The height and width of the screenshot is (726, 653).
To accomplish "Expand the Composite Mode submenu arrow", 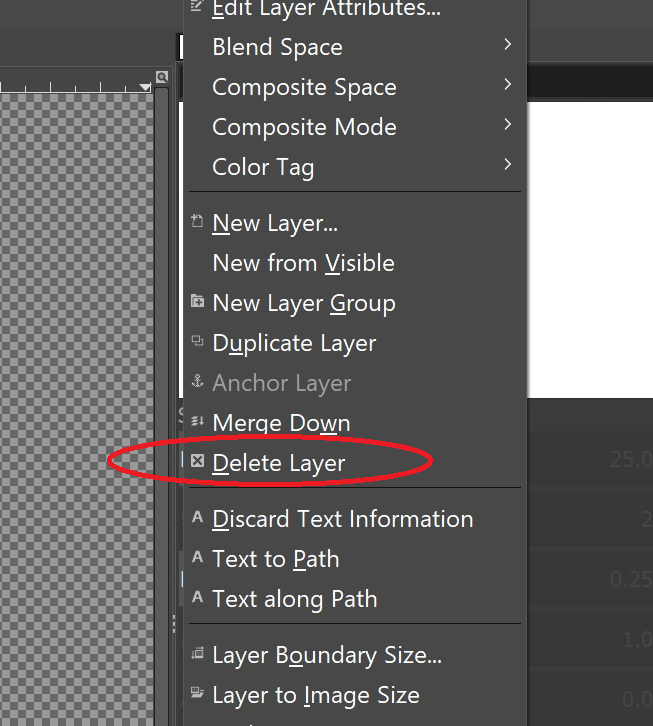I will point(508,126).
